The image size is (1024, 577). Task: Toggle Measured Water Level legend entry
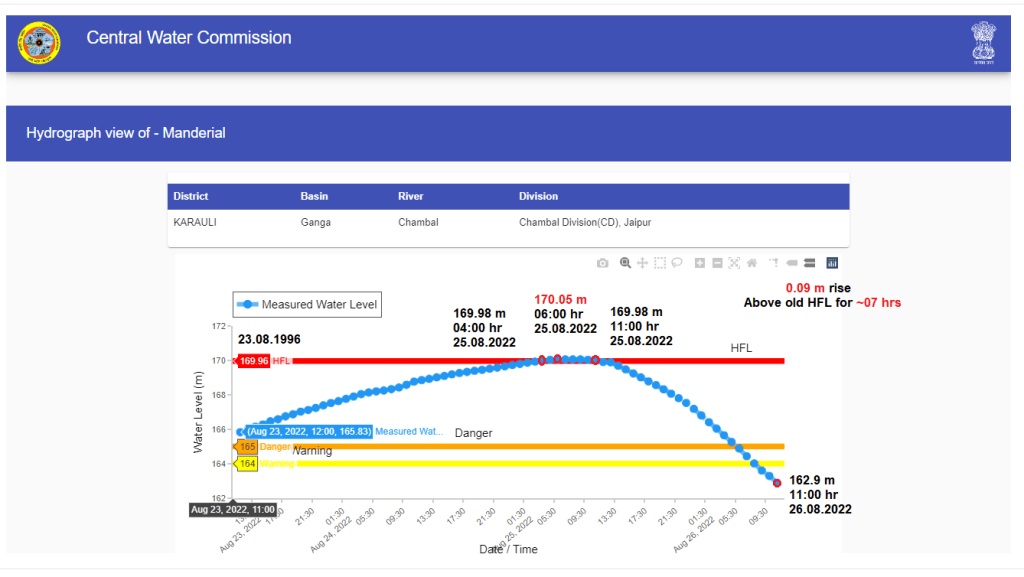click(308, 304)
